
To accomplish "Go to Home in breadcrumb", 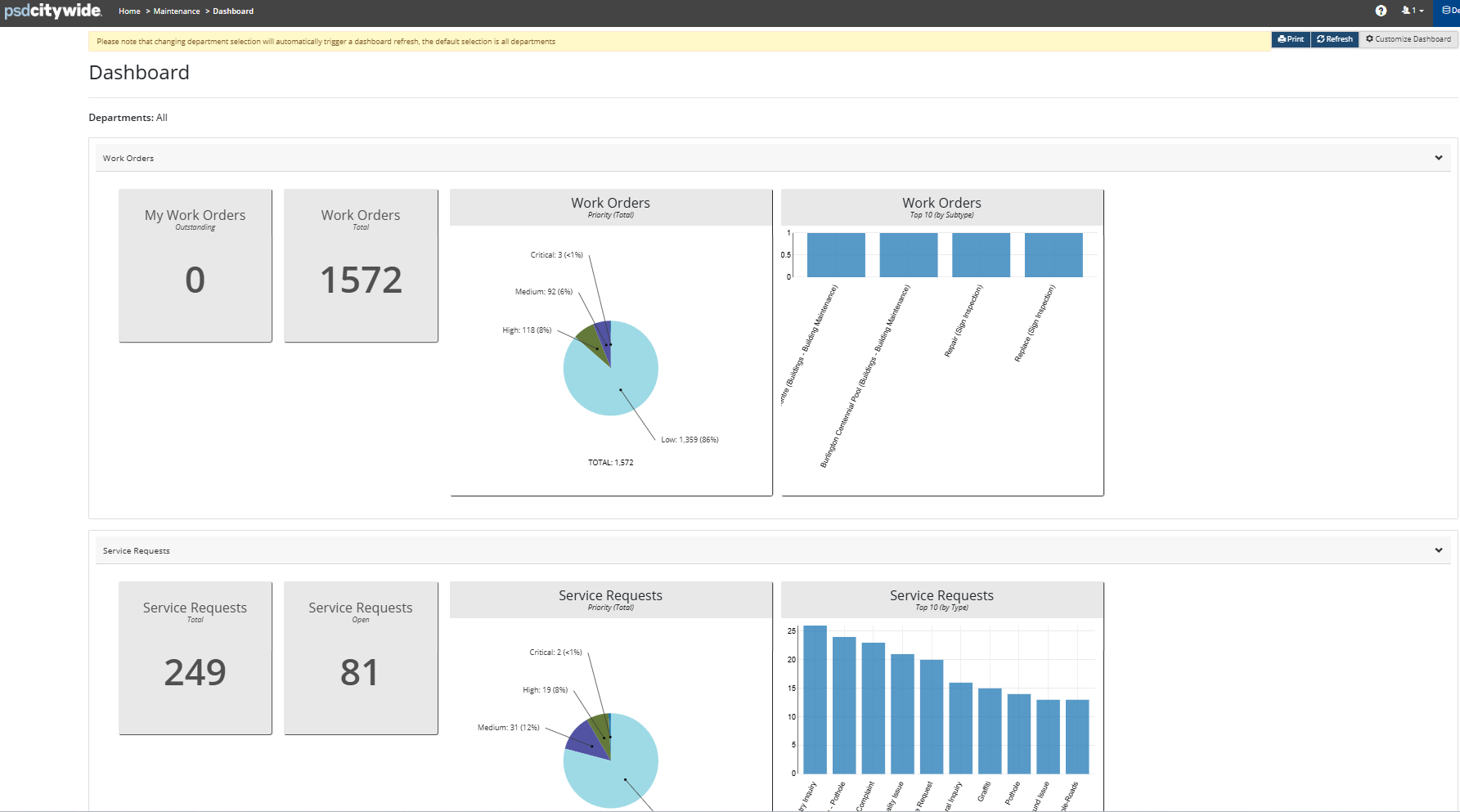I will [x=129, y=11].
